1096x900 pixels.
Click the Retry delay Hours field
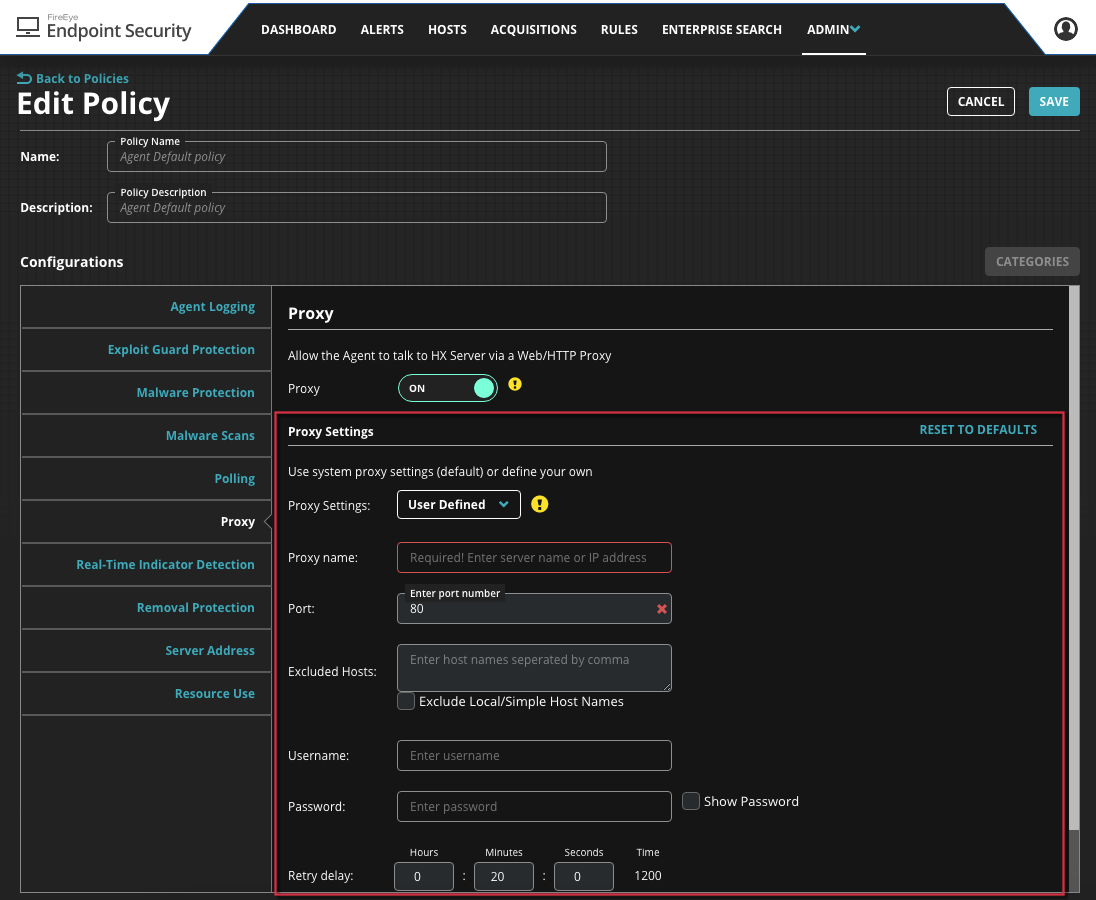pos(424,876)
